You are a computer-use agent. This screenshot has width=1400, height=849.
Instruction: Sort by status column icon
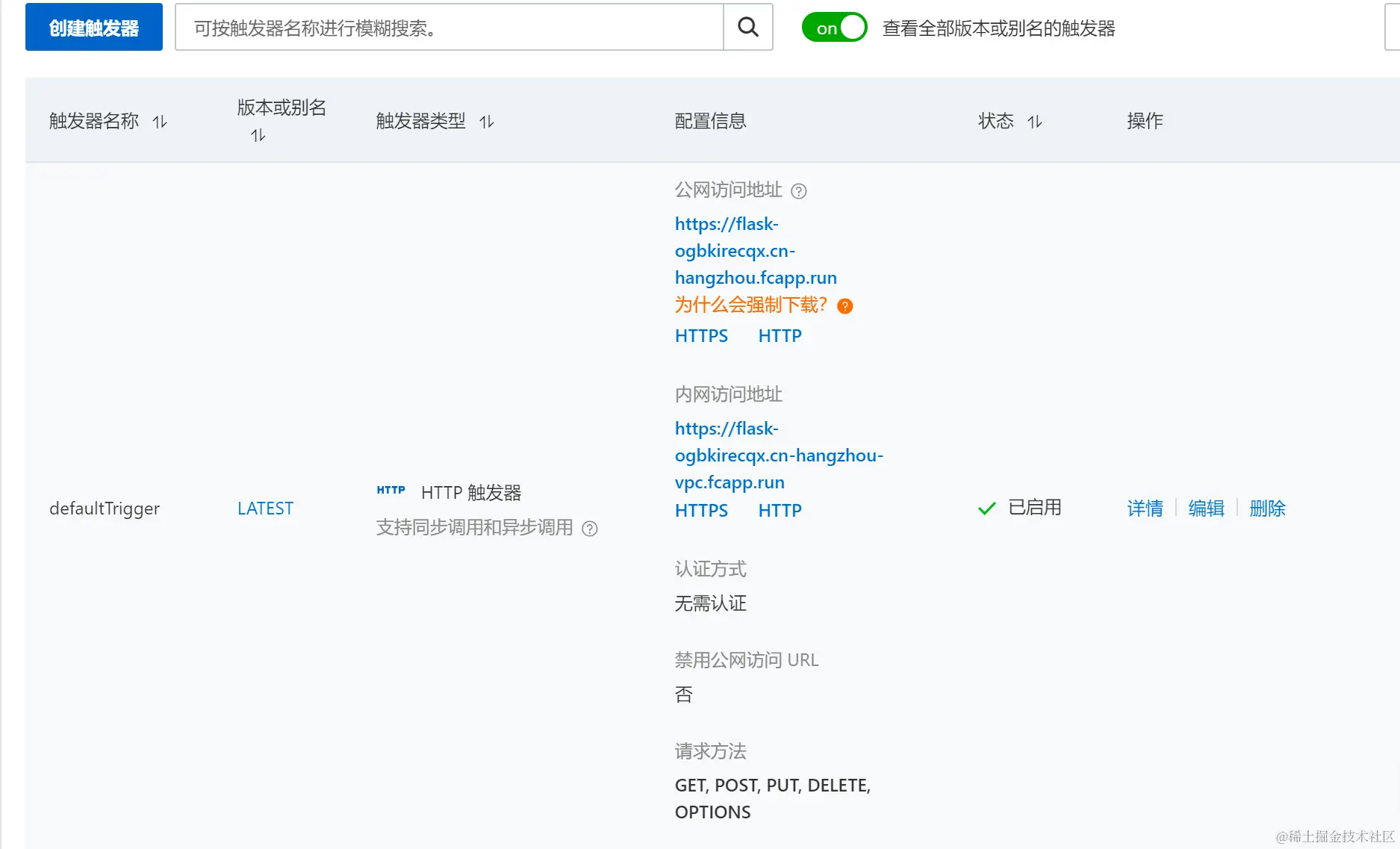pos(1035,122)
